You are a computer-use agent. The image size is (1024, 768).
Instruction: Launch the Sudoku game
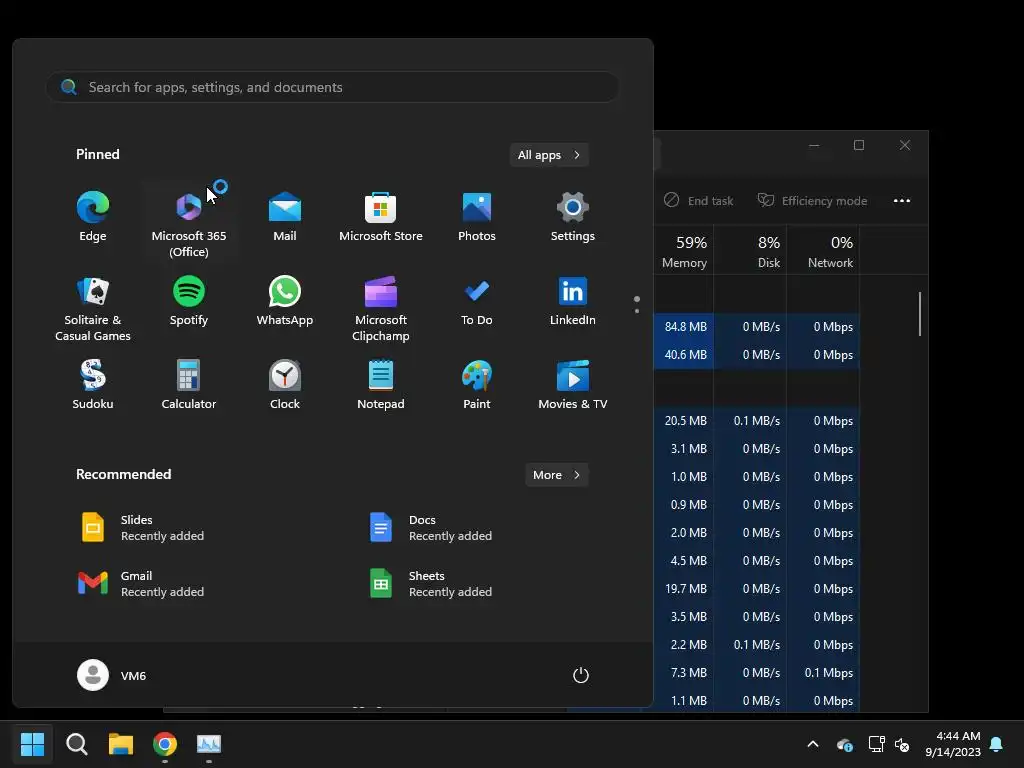93,385
